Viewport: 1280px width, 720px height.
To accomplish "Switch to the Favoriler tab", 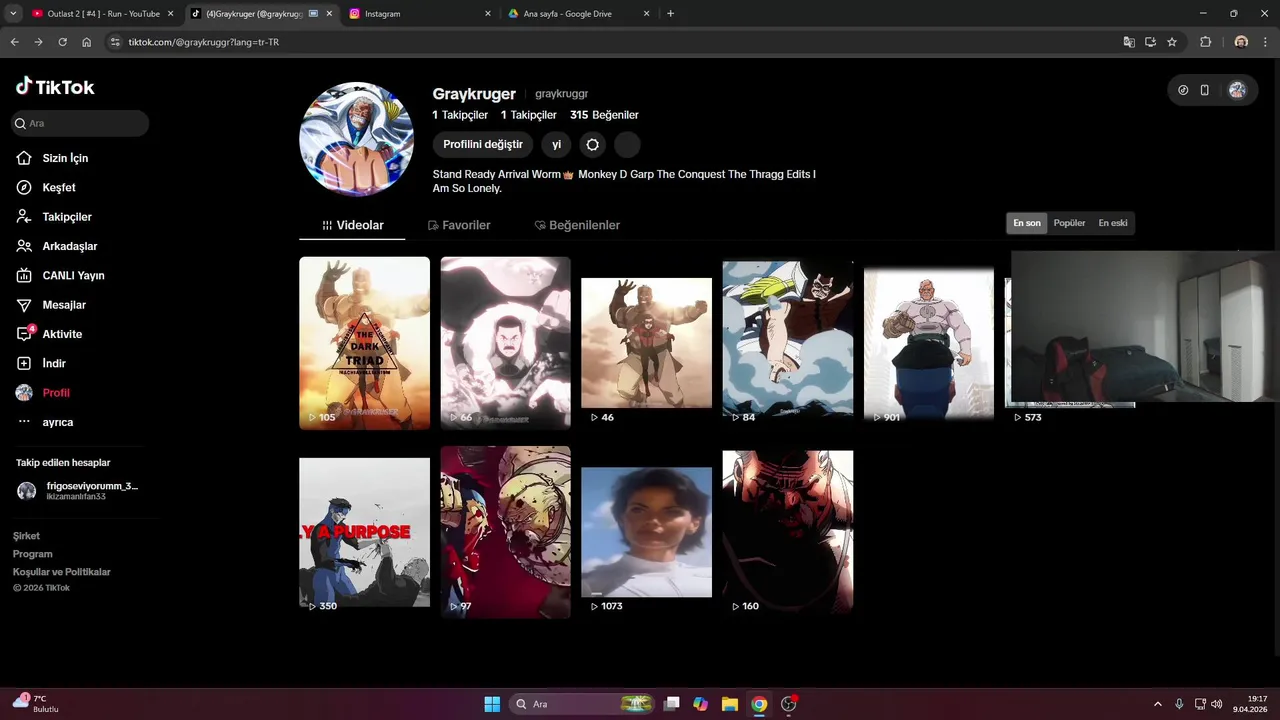I will 459,225.
